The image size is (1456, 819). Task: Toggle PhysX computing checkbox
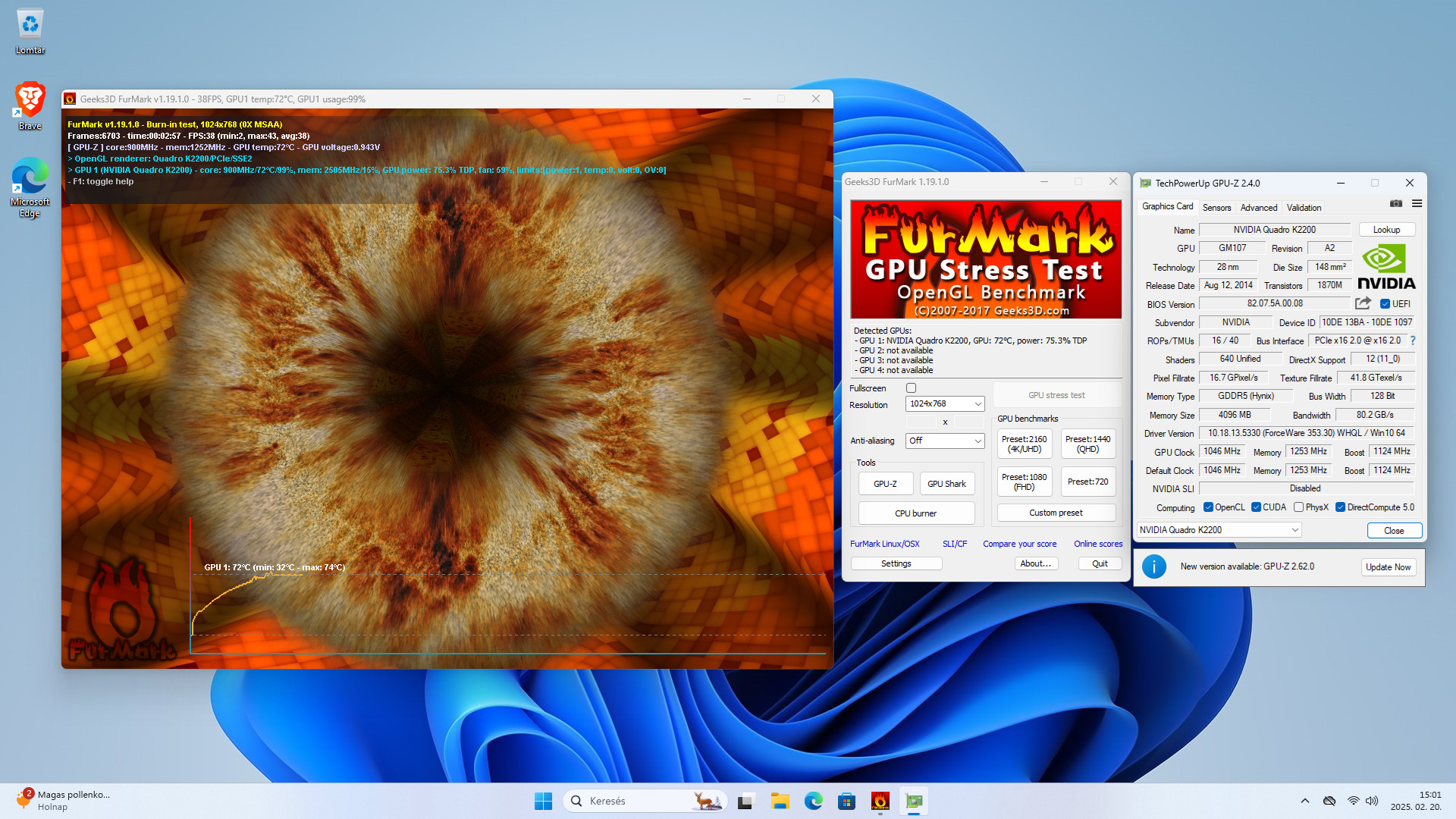point(1298,507)
